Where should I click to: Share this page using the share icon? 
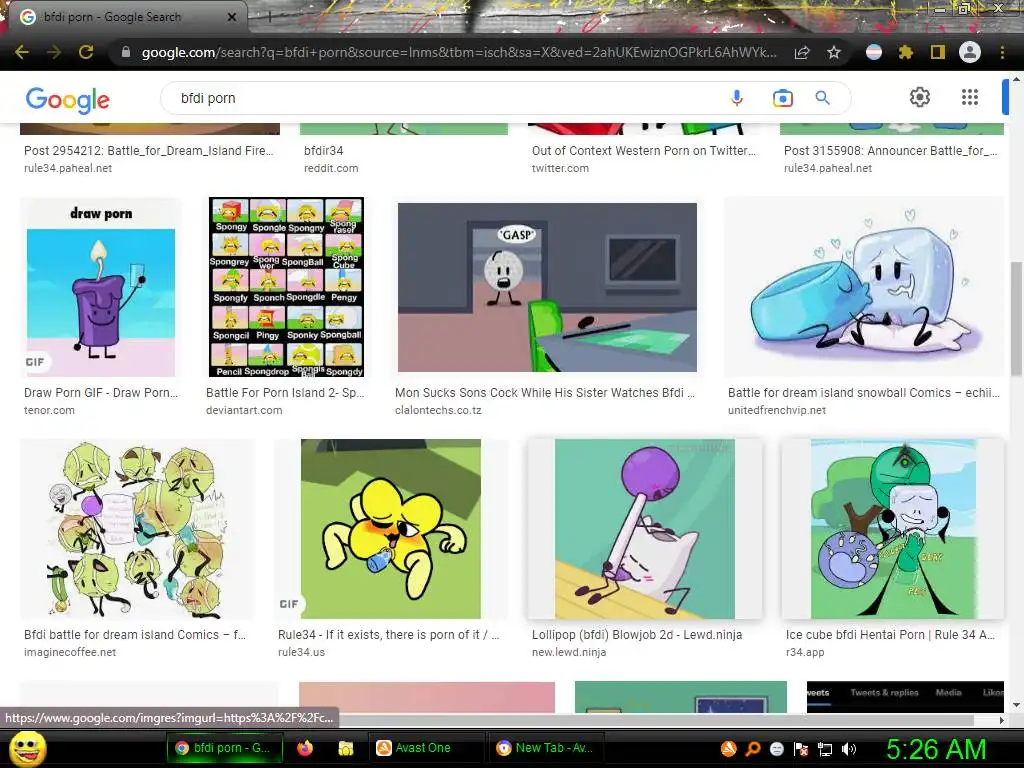click(x=802, y=52)
